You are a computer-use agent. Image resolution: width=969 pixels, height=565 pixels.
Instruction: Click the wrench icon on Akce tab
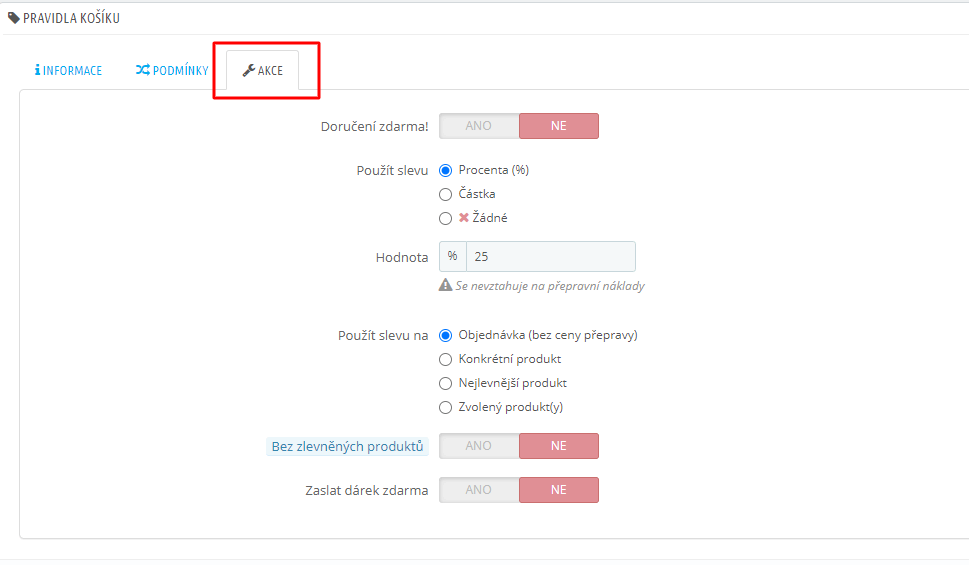[248, 70]
